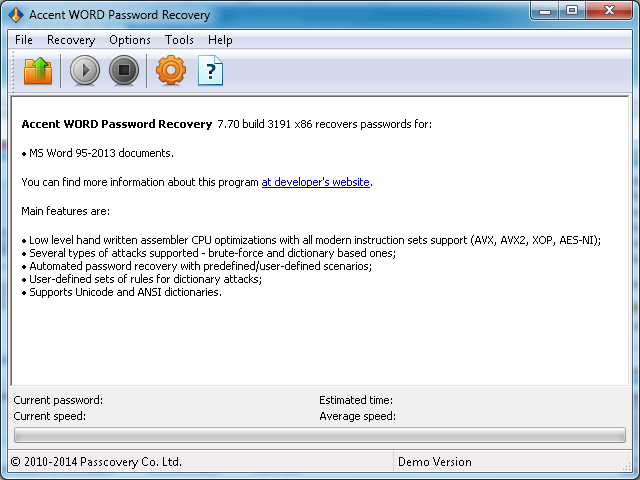Open the Options menu
The image size is (640, 480).
(130, 40)
